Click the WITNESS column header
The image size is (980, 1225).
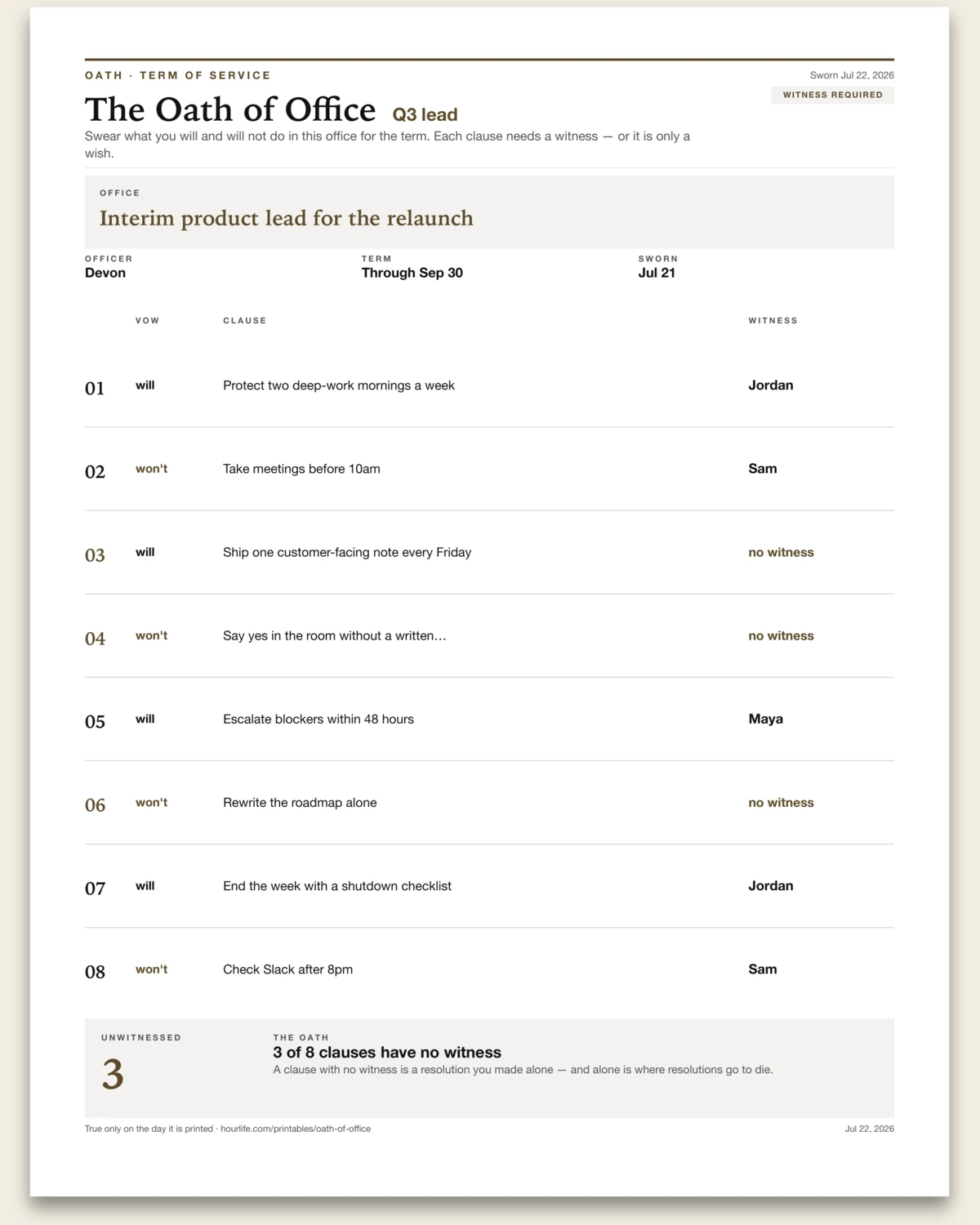pos(773,321)
